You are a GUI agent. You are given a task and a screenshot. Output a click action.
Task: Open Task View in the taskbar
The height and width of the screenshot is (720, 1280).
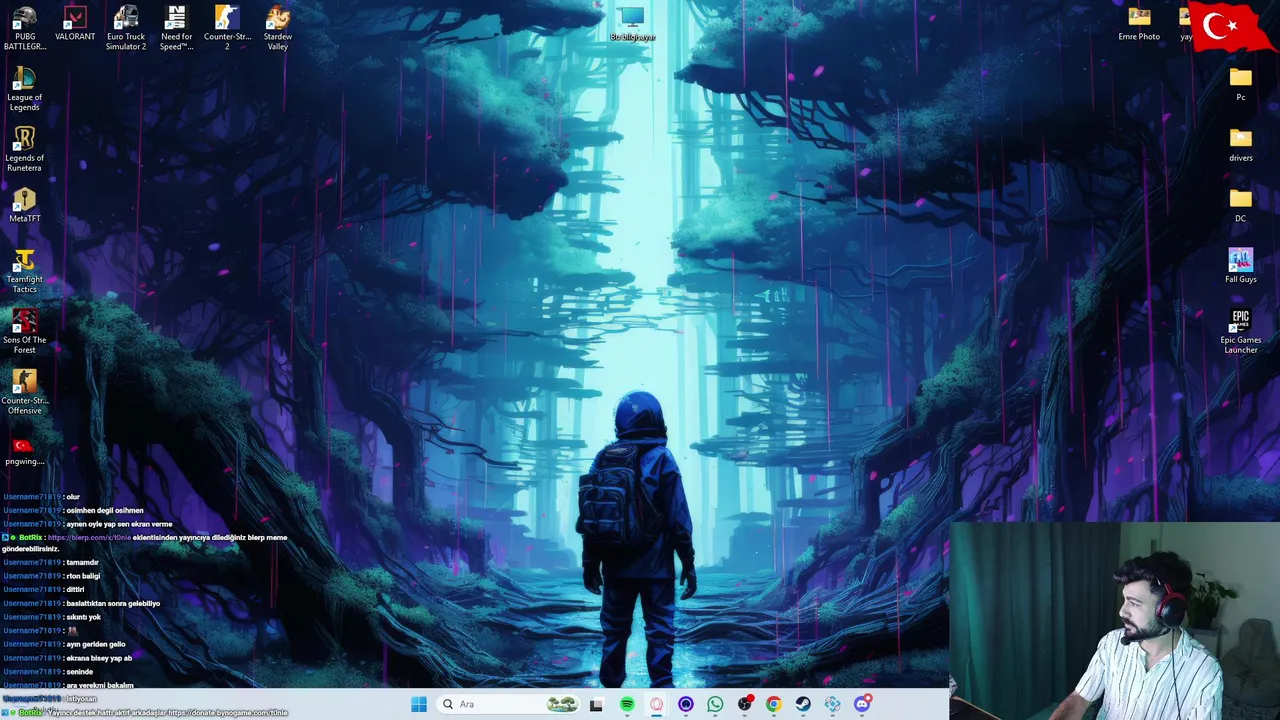(x=596, y=704)
